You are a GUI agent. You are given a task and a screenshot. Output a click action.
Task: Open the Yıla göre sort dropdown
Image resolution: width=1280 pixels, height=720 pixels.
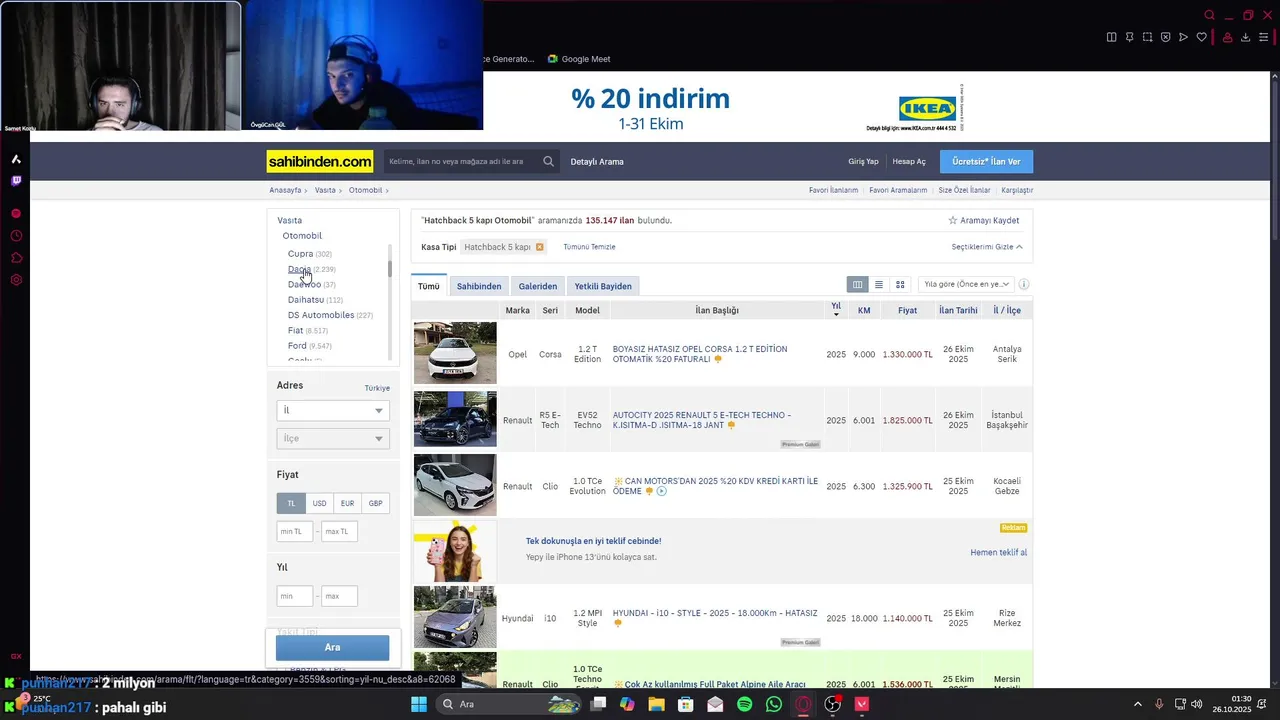(x=966, y=284)
